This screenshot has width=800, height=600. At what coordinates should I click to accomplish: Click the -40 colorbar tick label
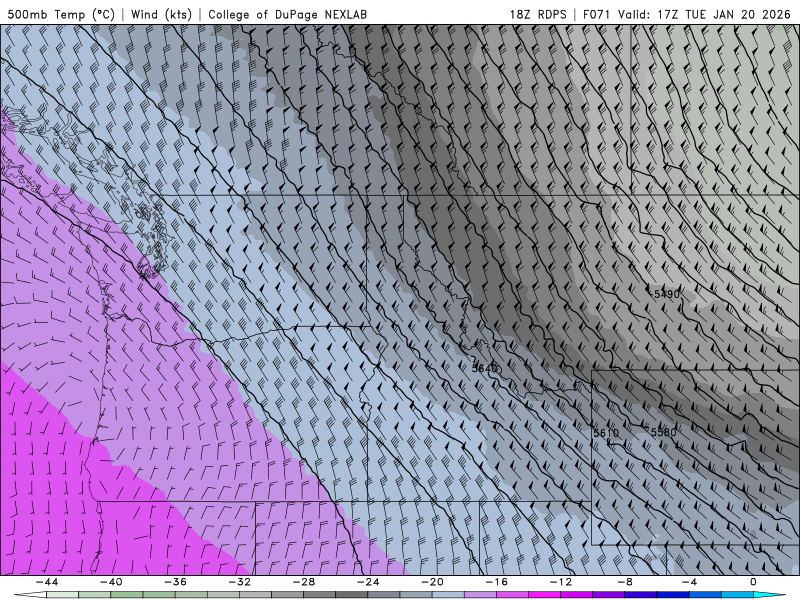pyautogui.click(x=111, y=582)
